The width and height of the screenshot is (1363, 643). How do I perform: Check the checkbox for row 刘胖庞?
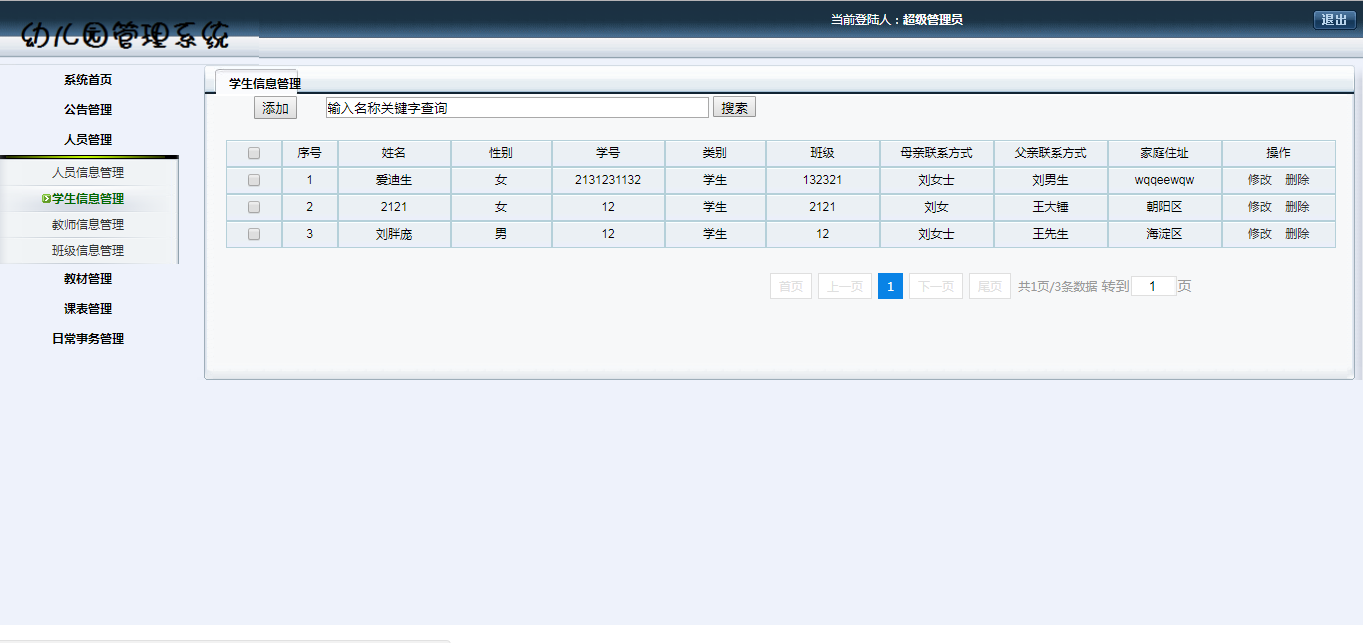[x=254, y=234]
